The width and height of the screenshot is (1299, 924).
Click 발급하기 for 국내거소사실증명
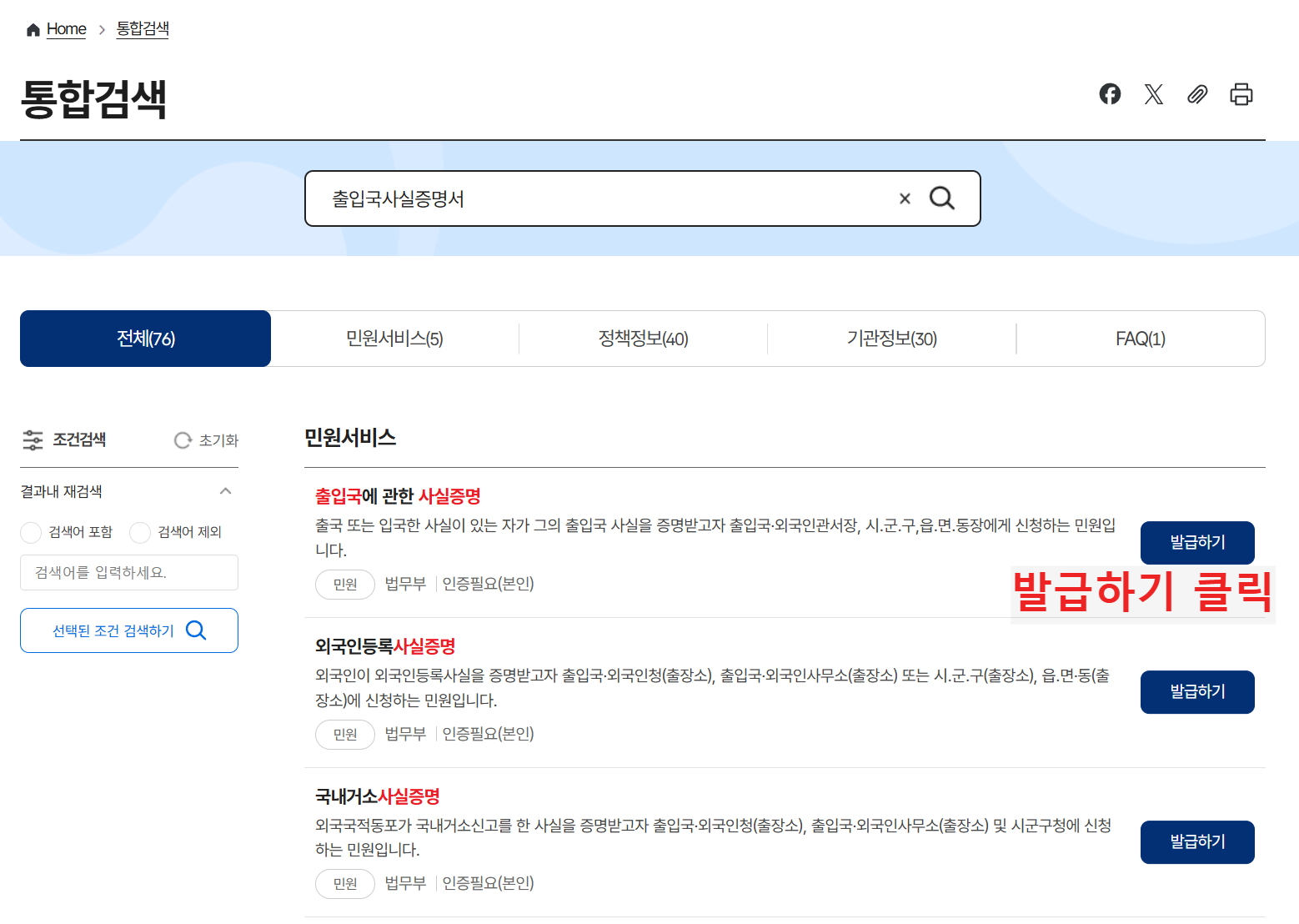(x=1197, y=842)
